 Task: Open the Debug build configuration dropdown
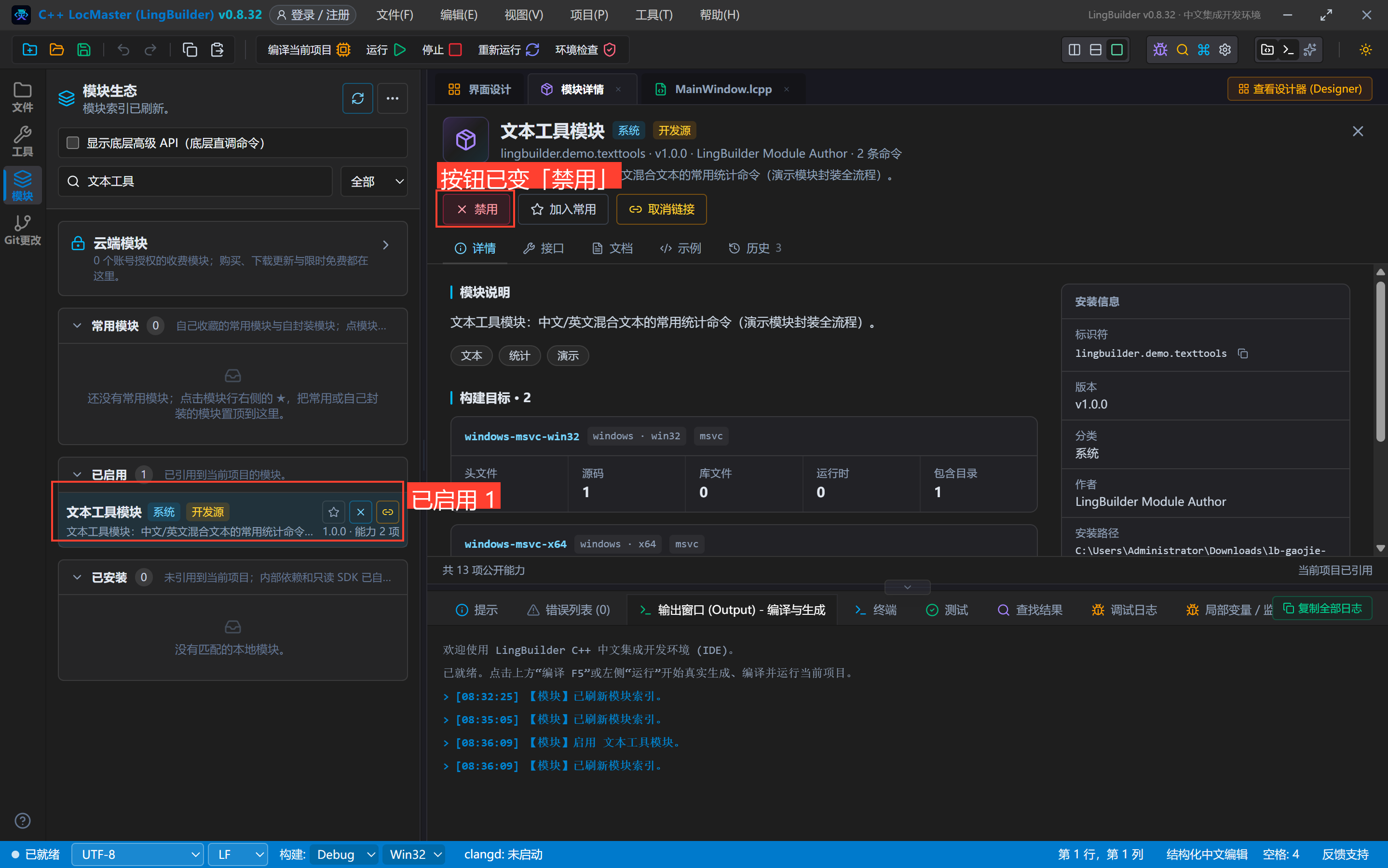pyautogui.click(x=345, y=854)
